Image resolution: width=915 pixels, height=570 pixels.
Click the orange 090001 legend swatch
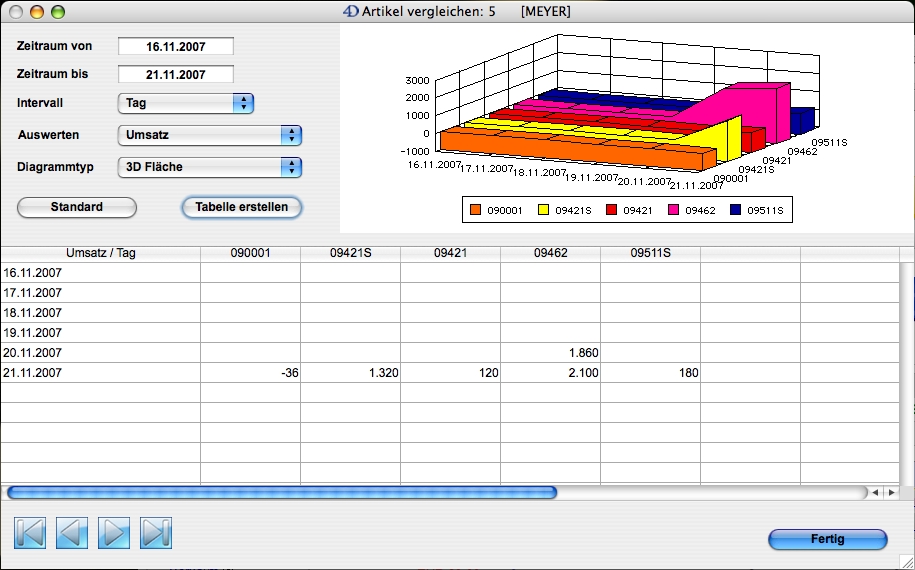click(x=475, y=210)
